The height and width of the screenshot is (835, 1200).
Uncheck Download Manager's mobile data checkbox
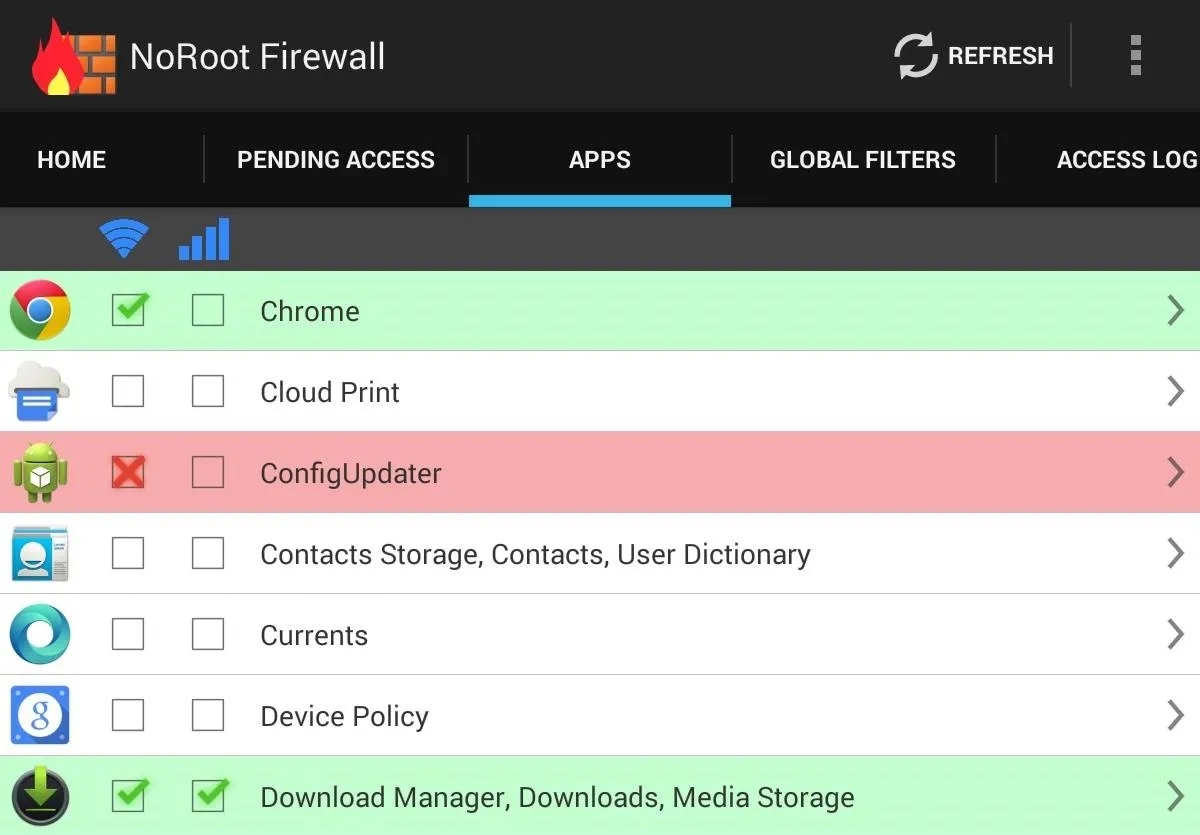(208, 797)
